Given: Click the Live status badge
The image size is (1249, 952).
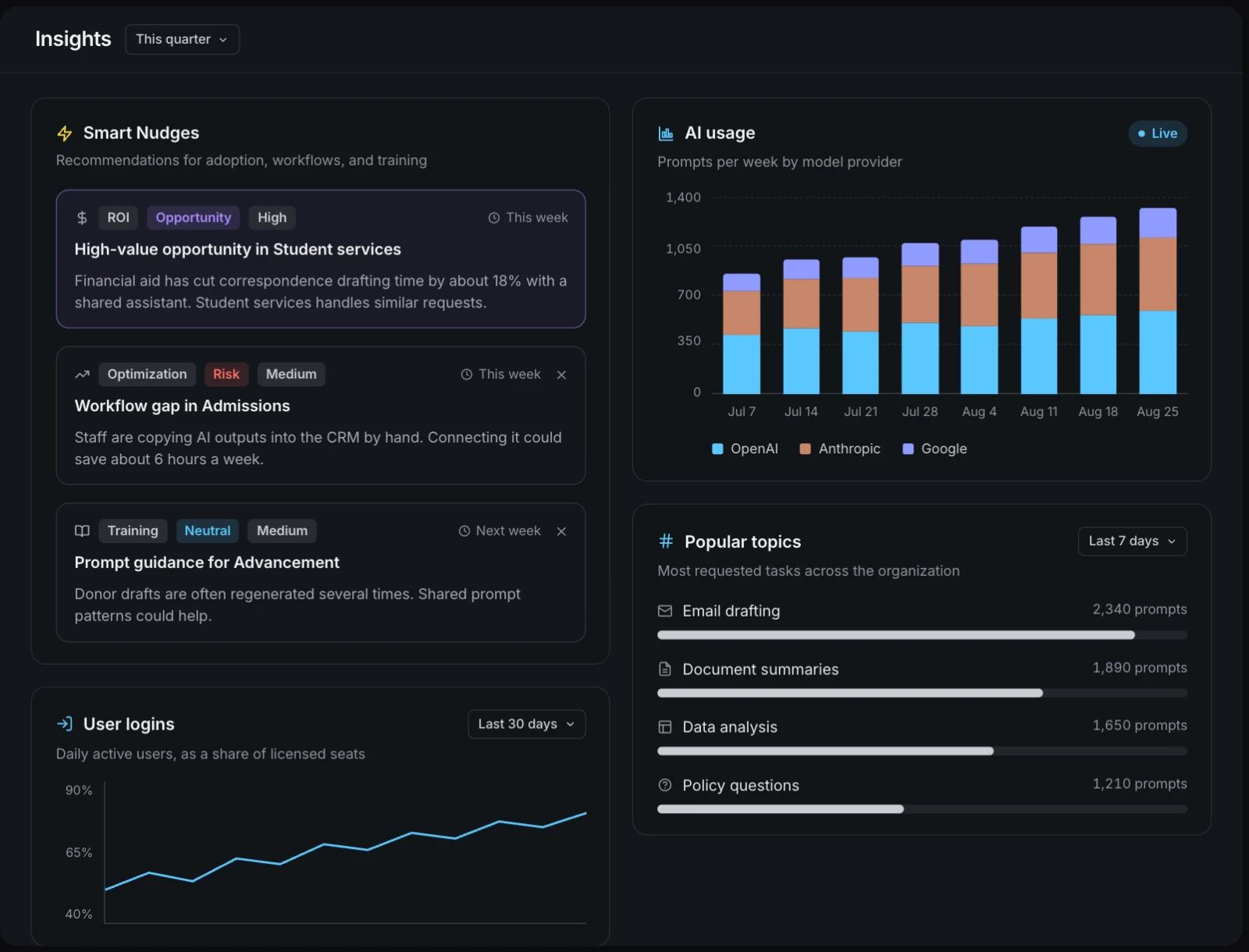Looking at the screenshot, I should tap(1158, 133).
